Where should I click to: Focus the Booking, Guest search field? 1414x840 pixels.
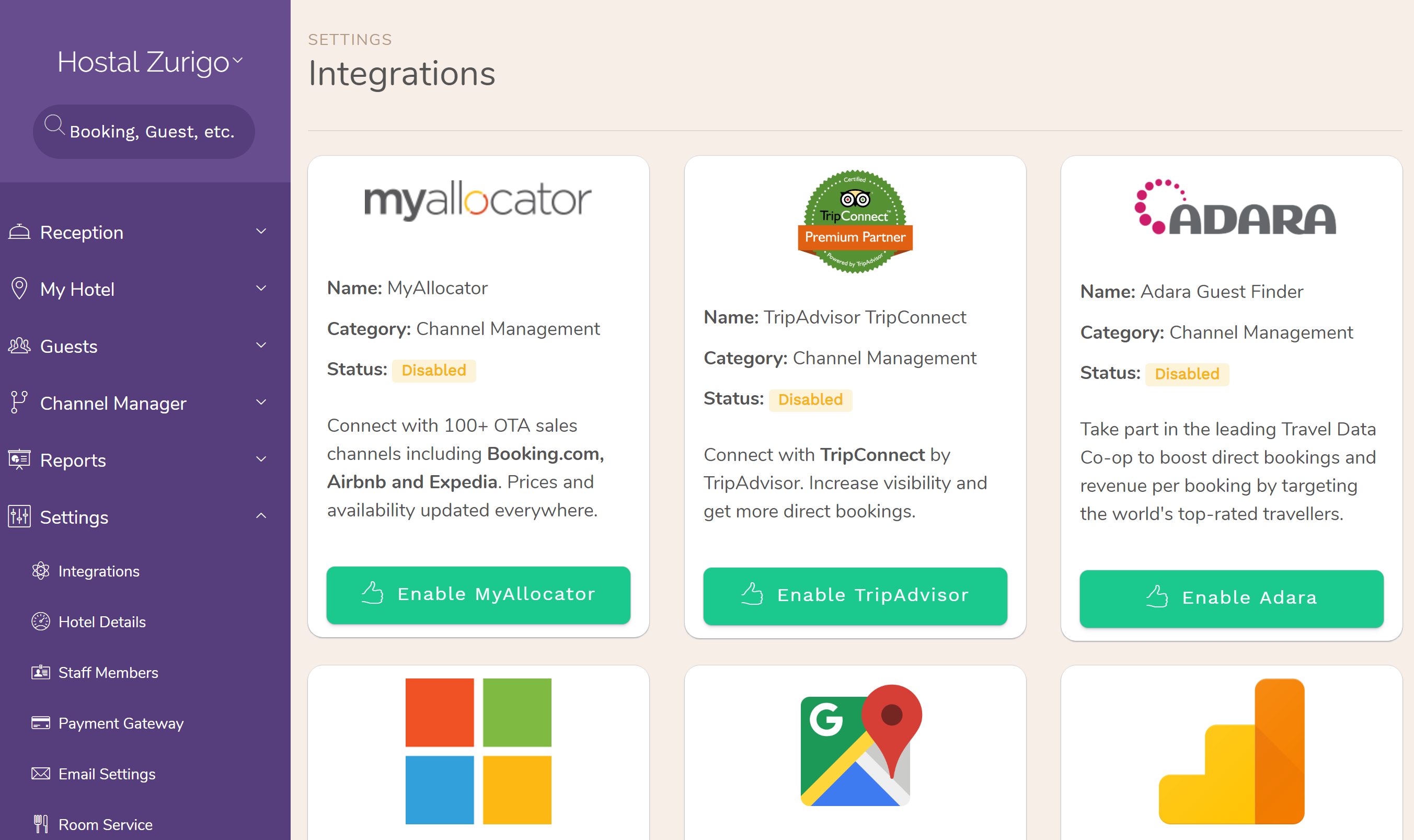pyautogui.click(x=144, y=131)
